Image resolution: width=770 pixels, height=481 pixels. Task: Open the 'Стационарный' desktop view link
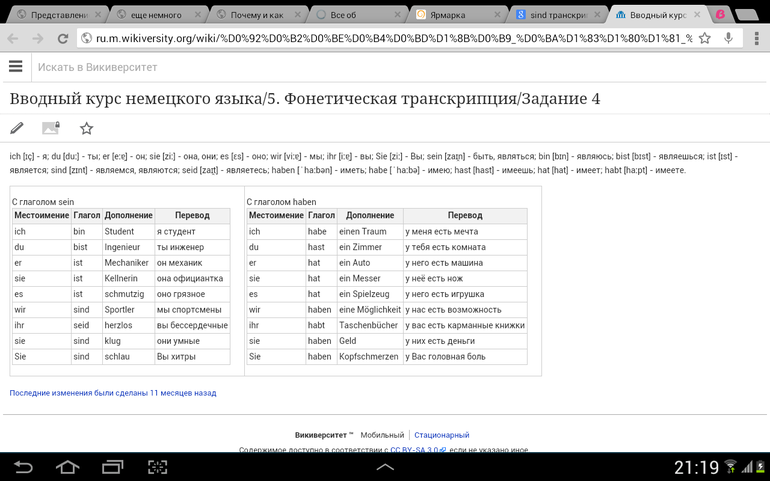coord(441,435)
